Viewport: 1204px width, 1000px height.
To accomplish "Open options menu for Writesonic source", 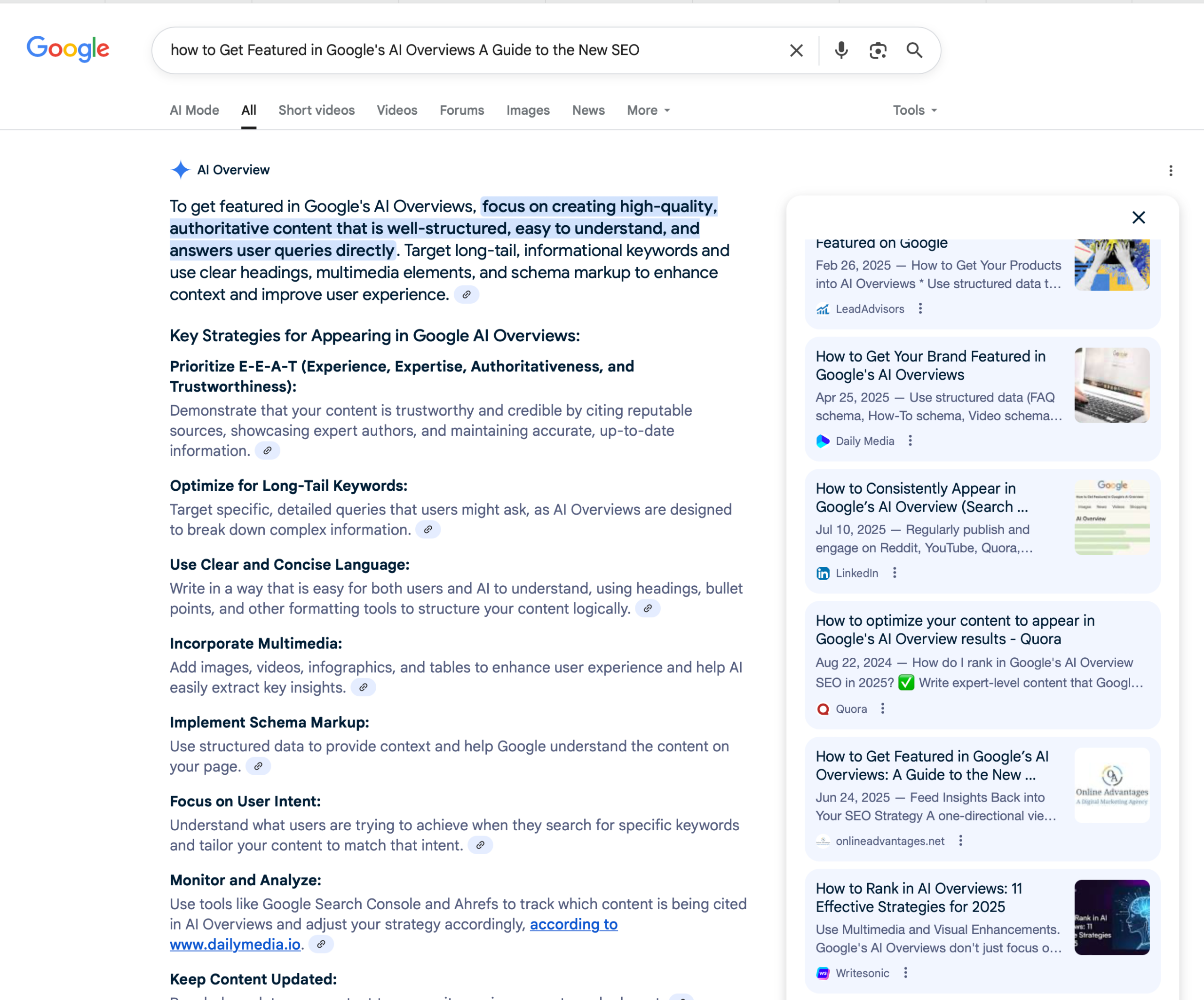I will tap(906, 973).
